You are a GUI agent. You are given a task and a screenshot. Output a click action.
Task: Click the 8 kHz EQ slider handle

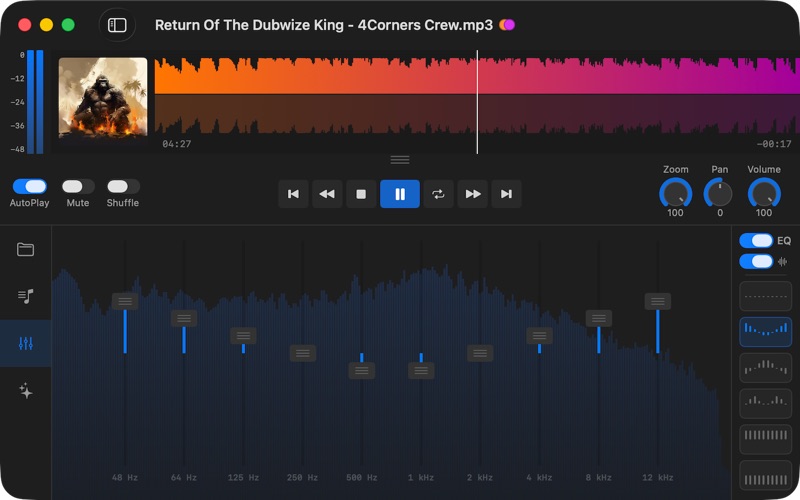point(598,318)
